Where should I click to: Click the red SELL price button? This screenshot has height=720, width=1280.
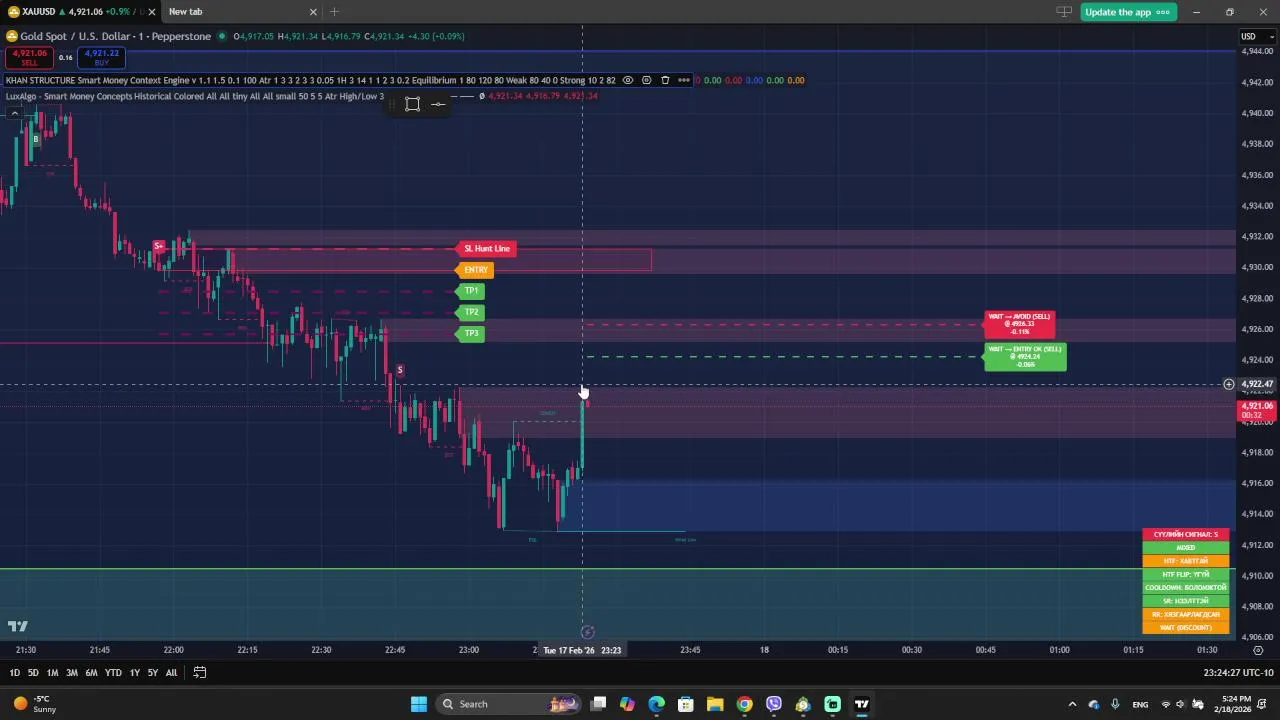click(x=30, y=57)
